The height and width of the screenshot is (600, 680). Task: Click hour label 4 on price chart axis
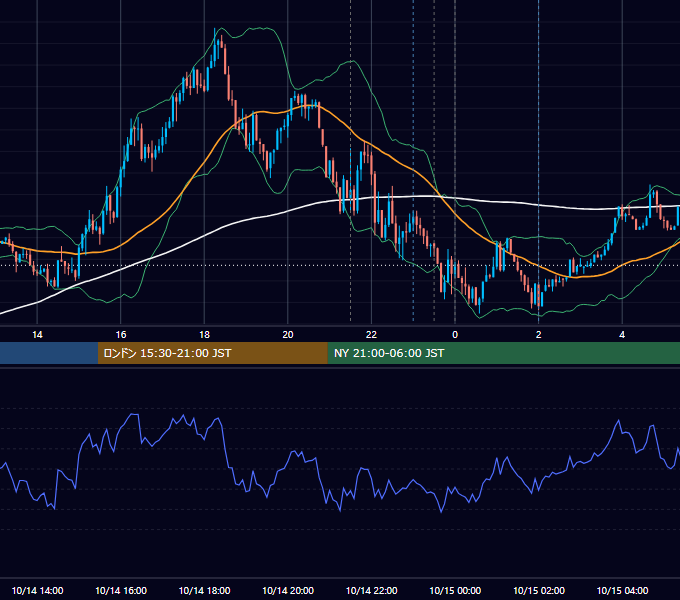pyautogui.click(x=622, y=335)
